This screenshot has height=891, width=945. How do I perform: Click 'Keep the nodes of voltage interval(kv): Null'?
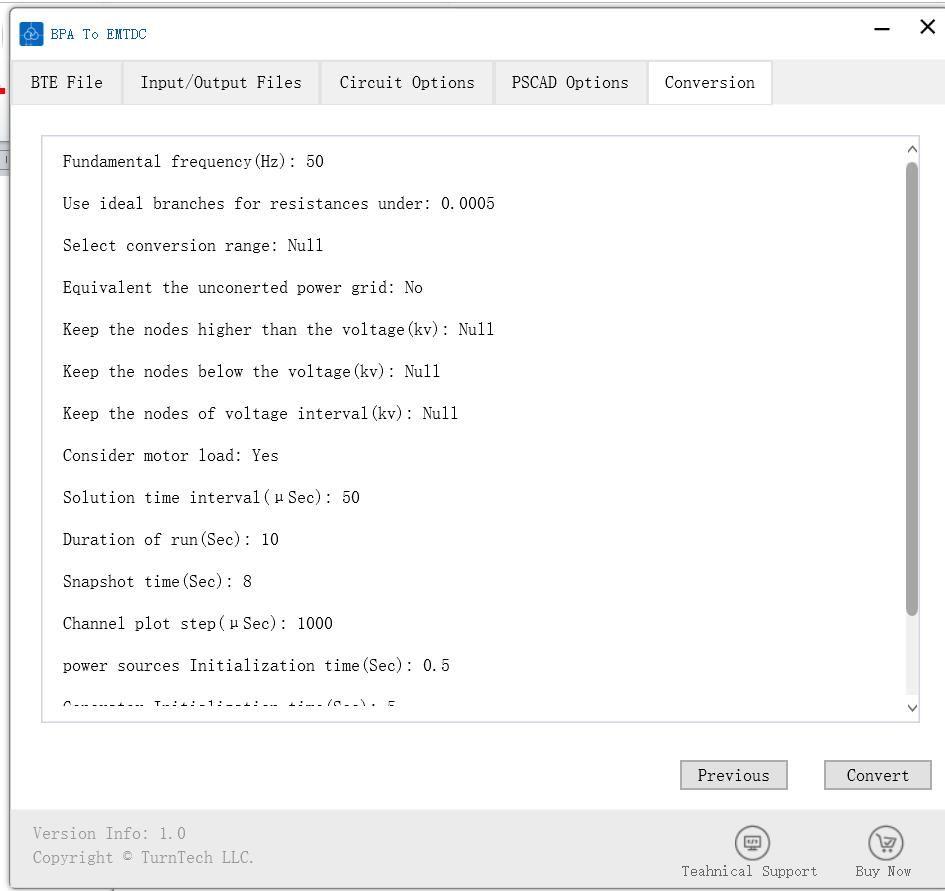(260, 414)
